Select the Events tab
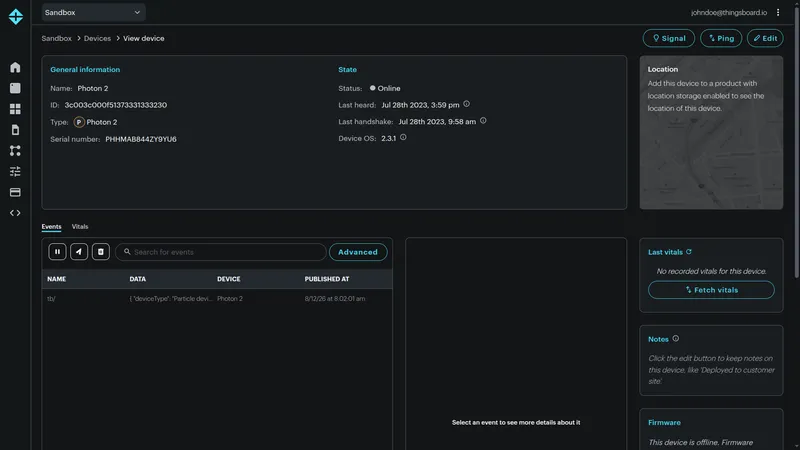800x450 pixels. [x=51, y=227]
